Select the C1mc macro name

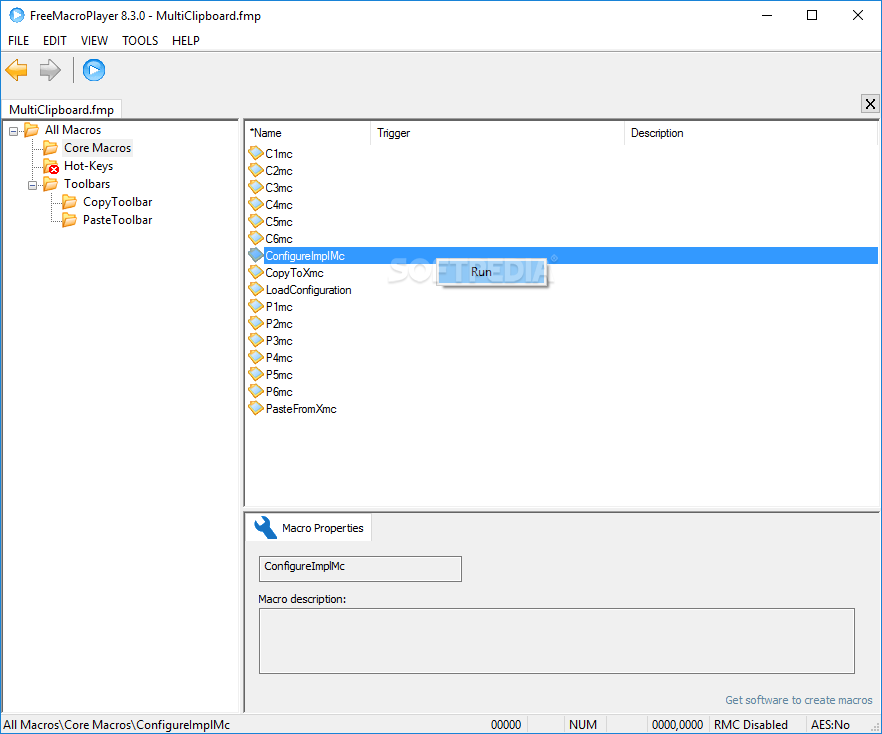[x=279, y=154]
